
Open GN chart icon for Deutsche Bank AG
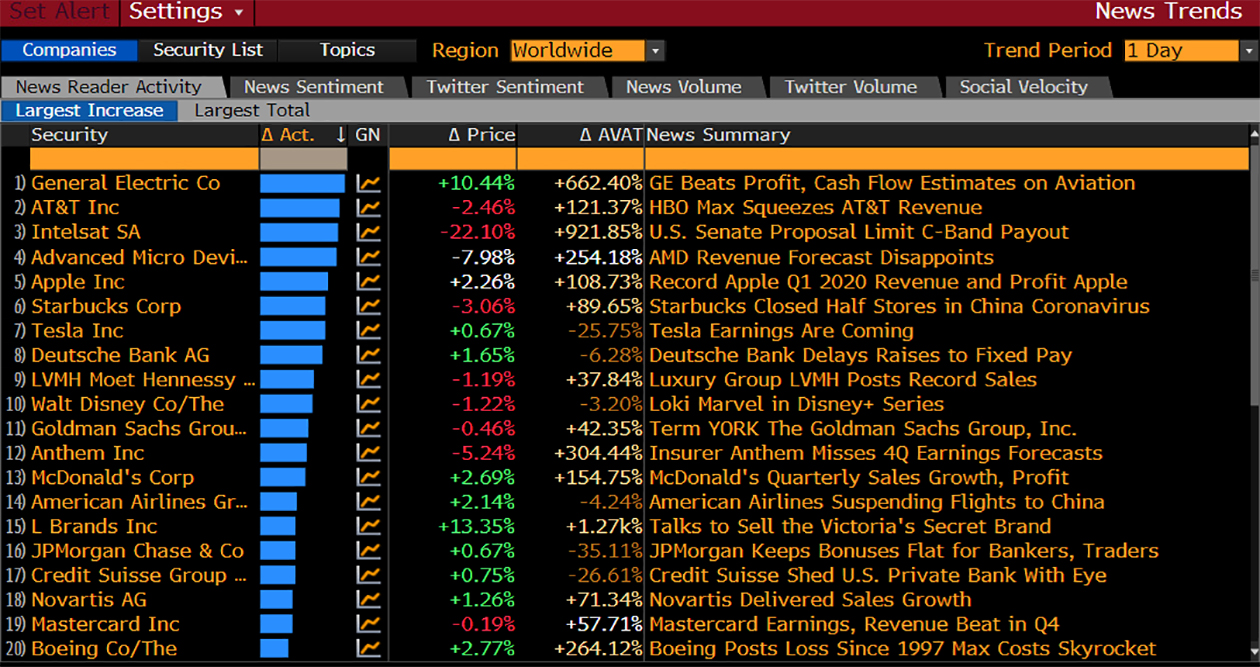[369, 355]
